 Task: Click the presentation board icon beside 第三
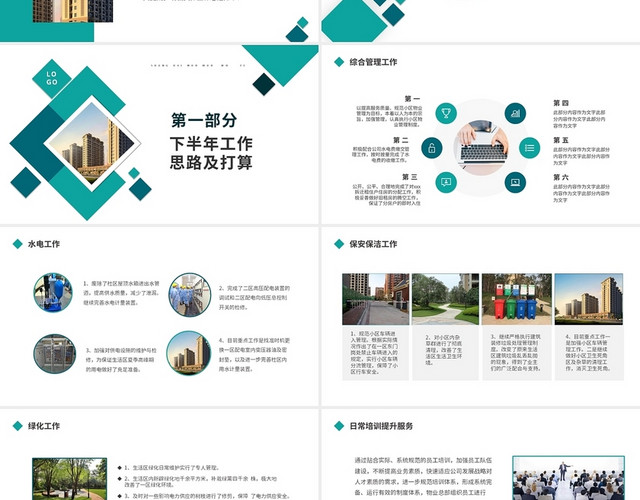click(446, 182)
